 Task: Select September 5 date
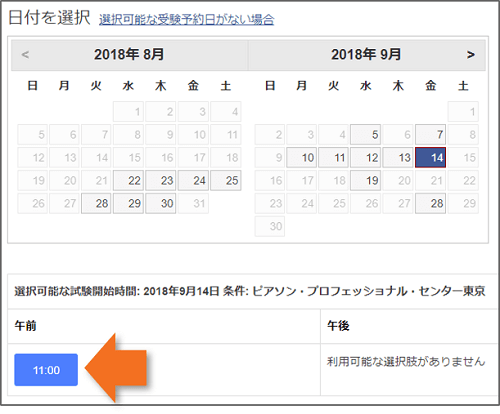coord(366,135)
